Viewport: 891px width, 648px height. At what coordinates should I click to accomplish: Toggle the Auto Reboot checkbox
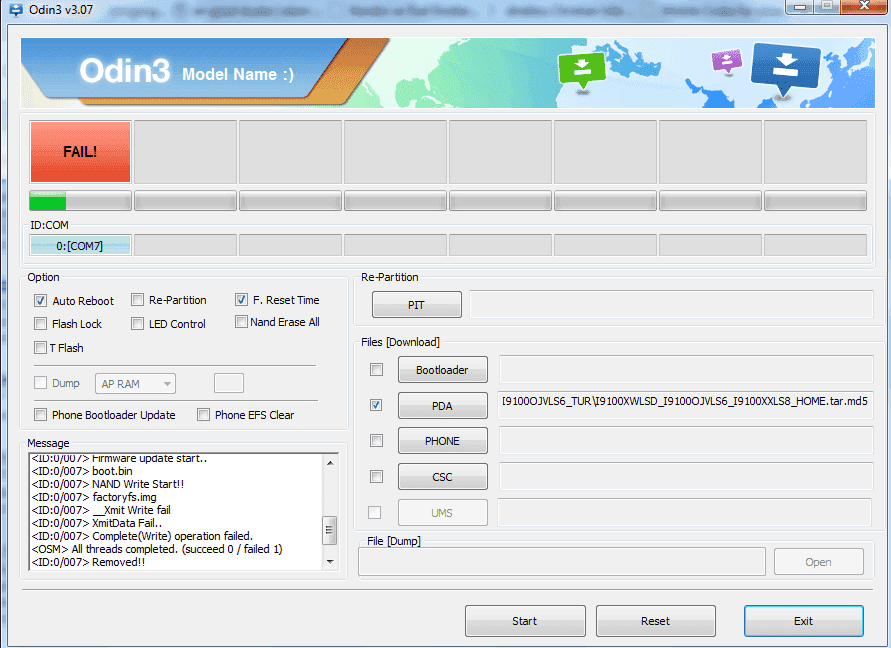pyautogui.click(x=41, y=300)
